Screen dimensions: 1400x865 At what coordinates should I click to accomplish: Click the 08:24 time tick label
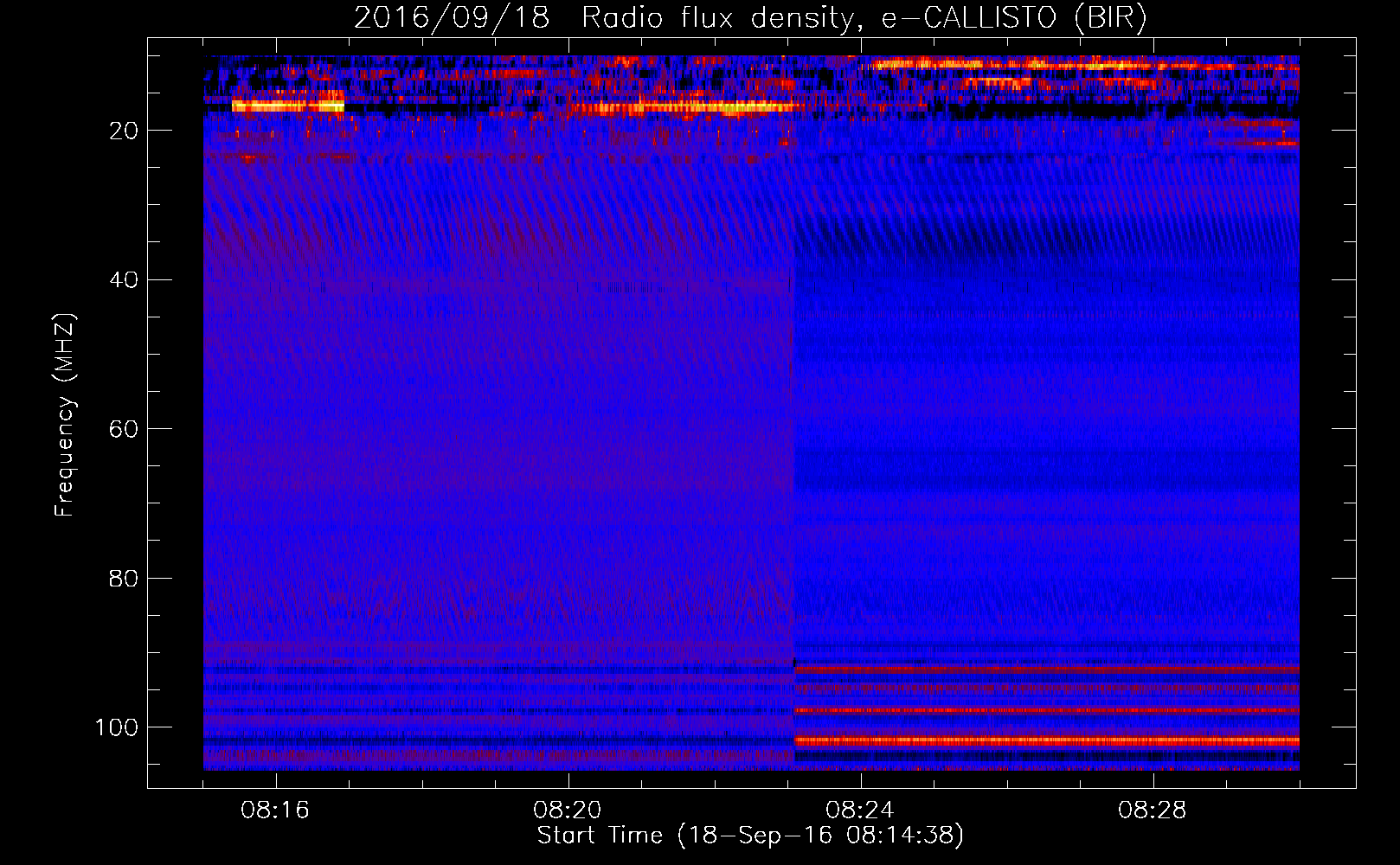tap(860, 811)
